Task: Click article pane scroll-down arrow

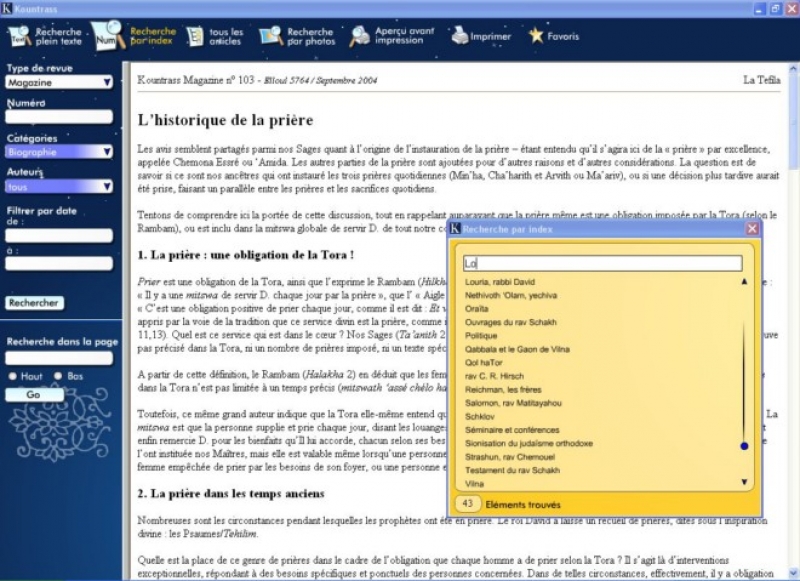Action: tap(793, 574)
